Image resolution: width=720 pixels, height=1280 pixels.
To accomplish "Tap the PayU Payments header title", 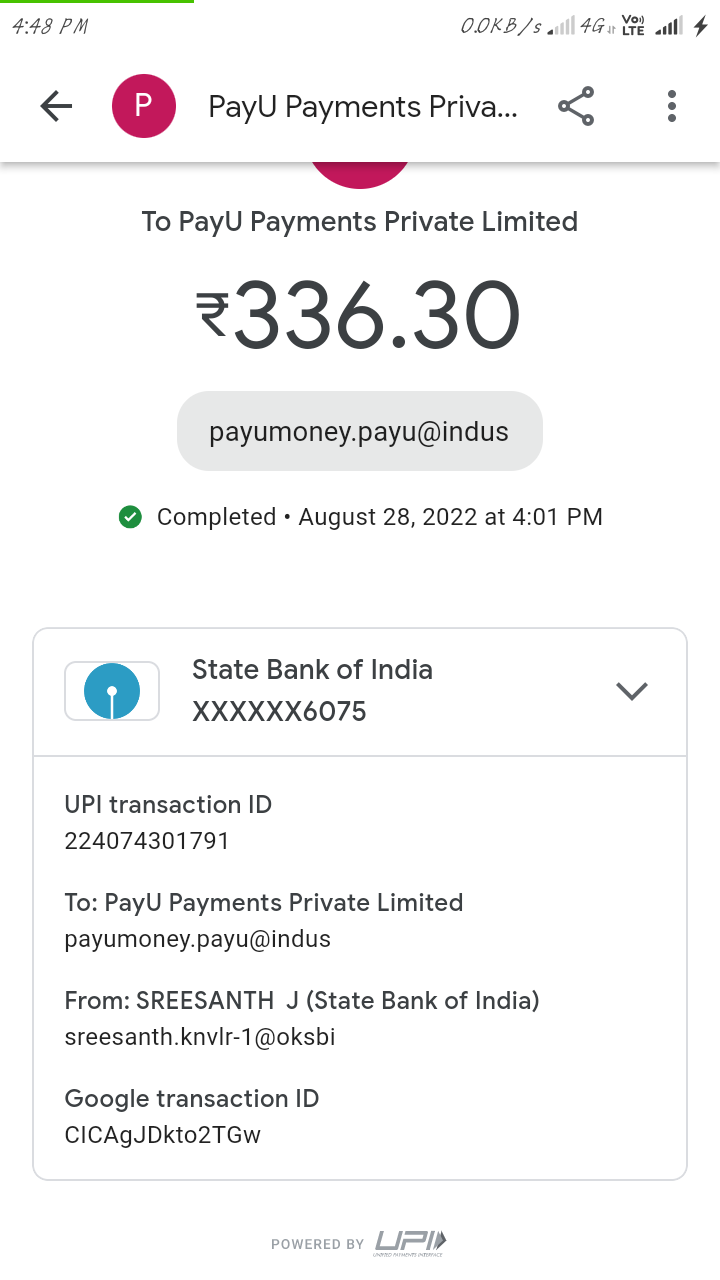I will 363,106.
